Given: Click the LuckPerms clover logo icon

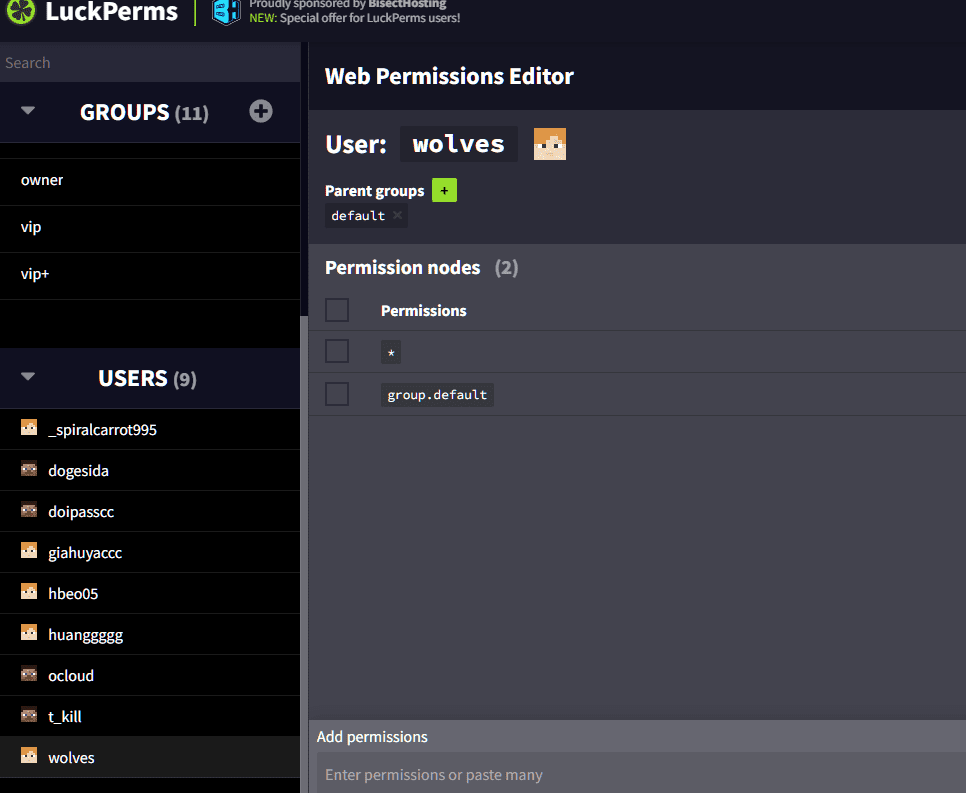Looking at the screenshot, I should 19,12.
